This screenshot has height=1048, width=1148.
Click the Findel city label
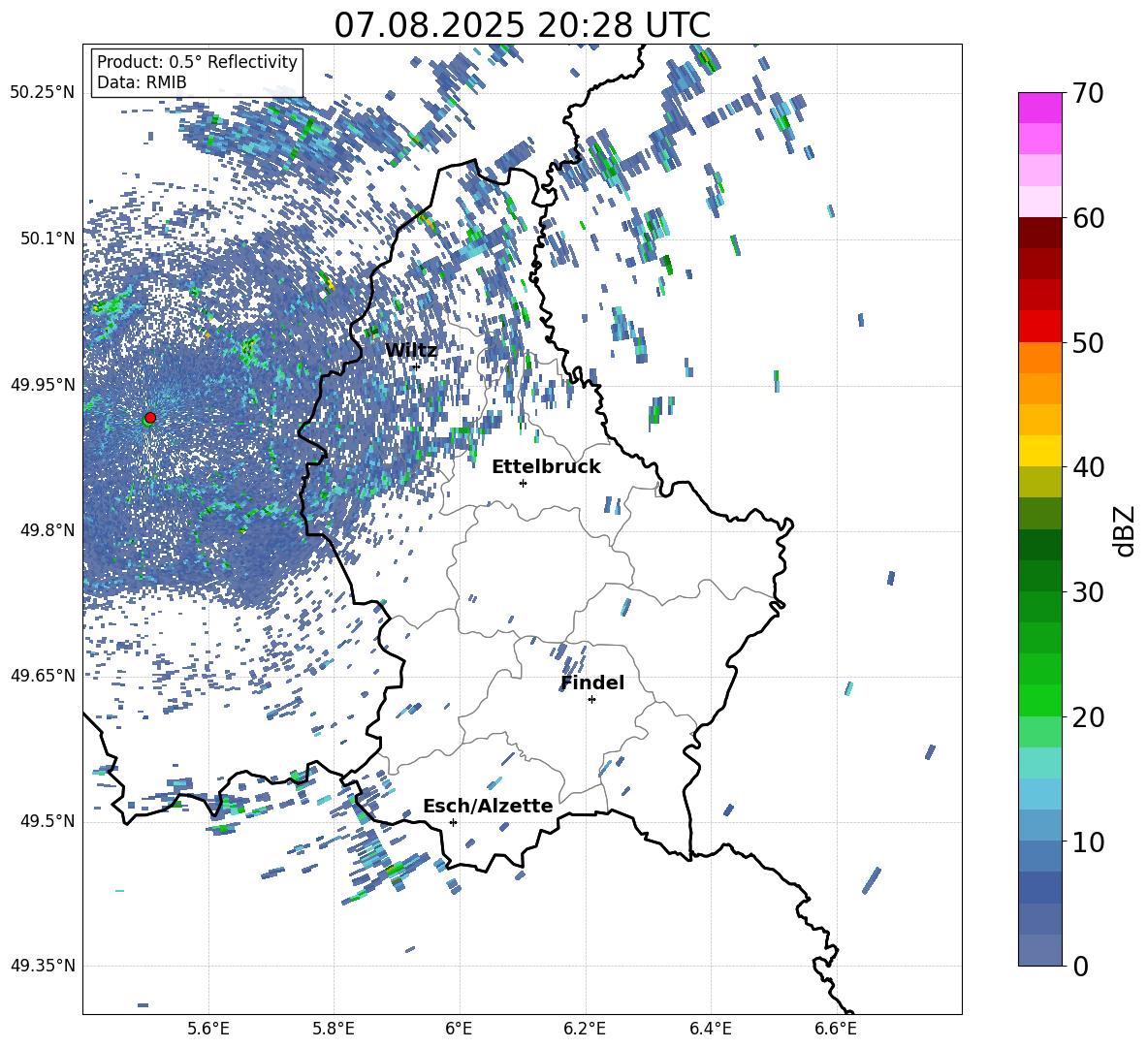pos(592,683)
